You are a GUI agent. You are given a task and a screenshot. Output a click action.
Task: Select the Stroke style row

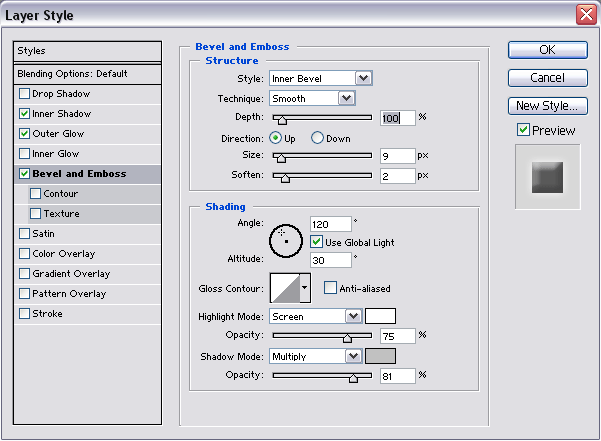tap(87, 314)
